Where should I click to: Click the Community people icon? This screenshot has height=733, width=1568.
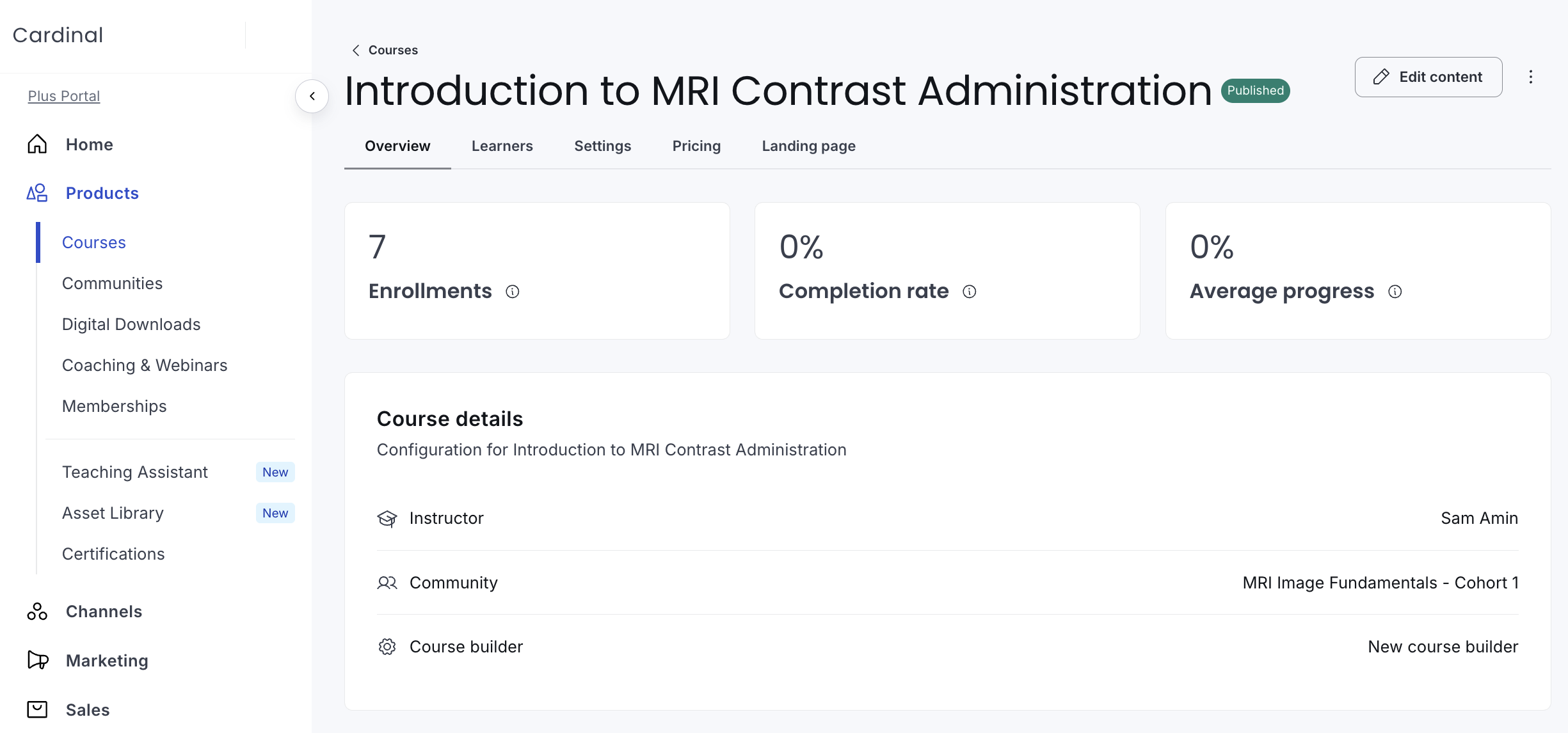coord(387,583)
